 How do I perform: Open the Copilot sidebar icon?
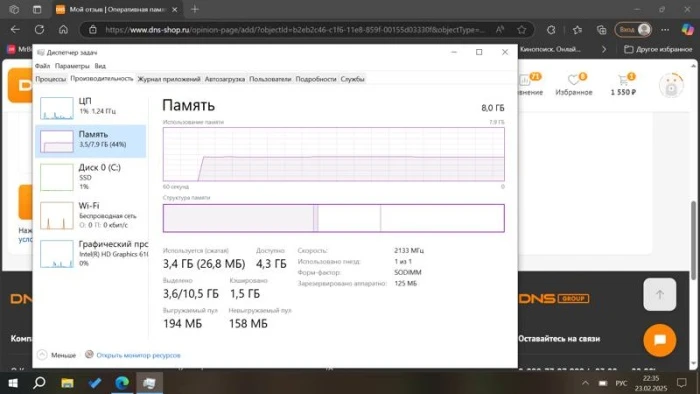688,30
